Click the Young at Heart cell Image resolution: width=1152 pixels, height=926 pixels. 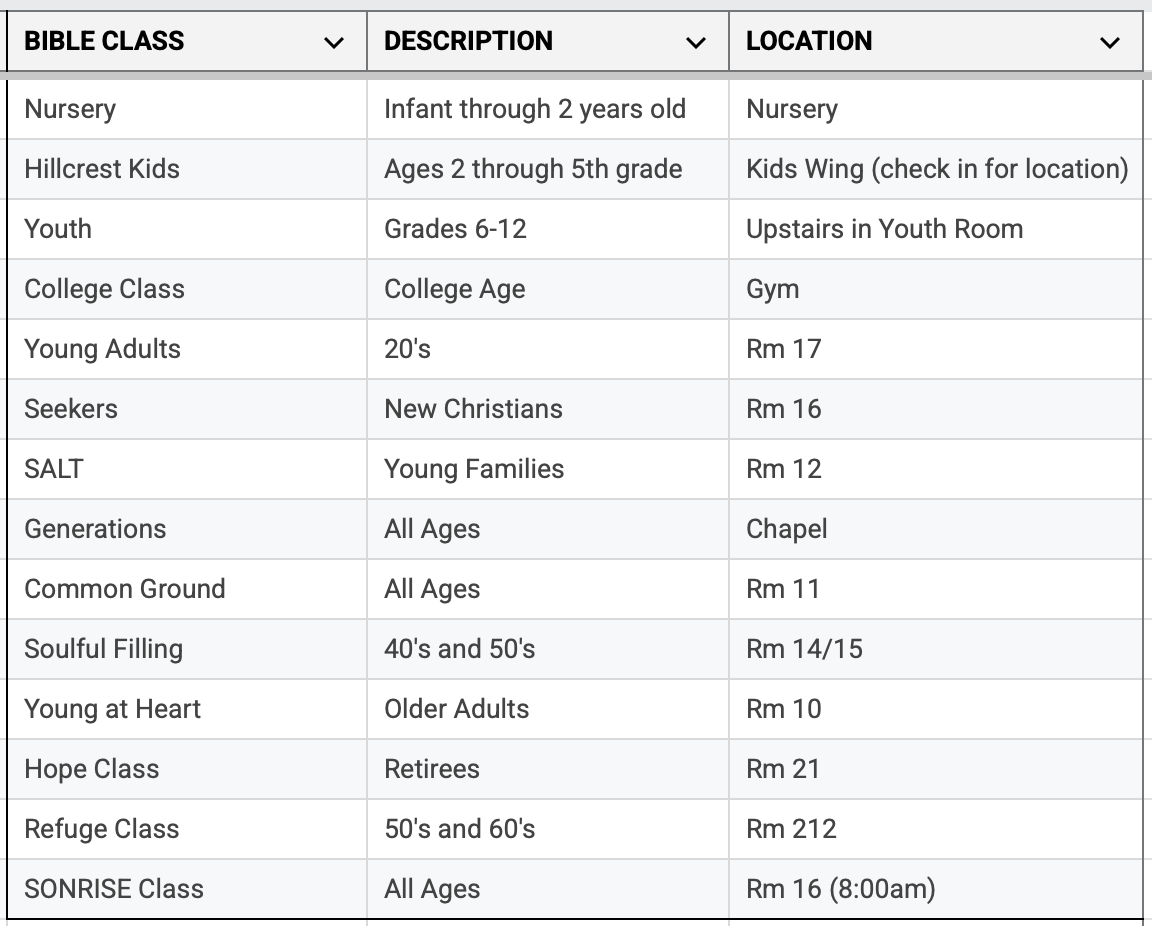(x=187, y=709)
